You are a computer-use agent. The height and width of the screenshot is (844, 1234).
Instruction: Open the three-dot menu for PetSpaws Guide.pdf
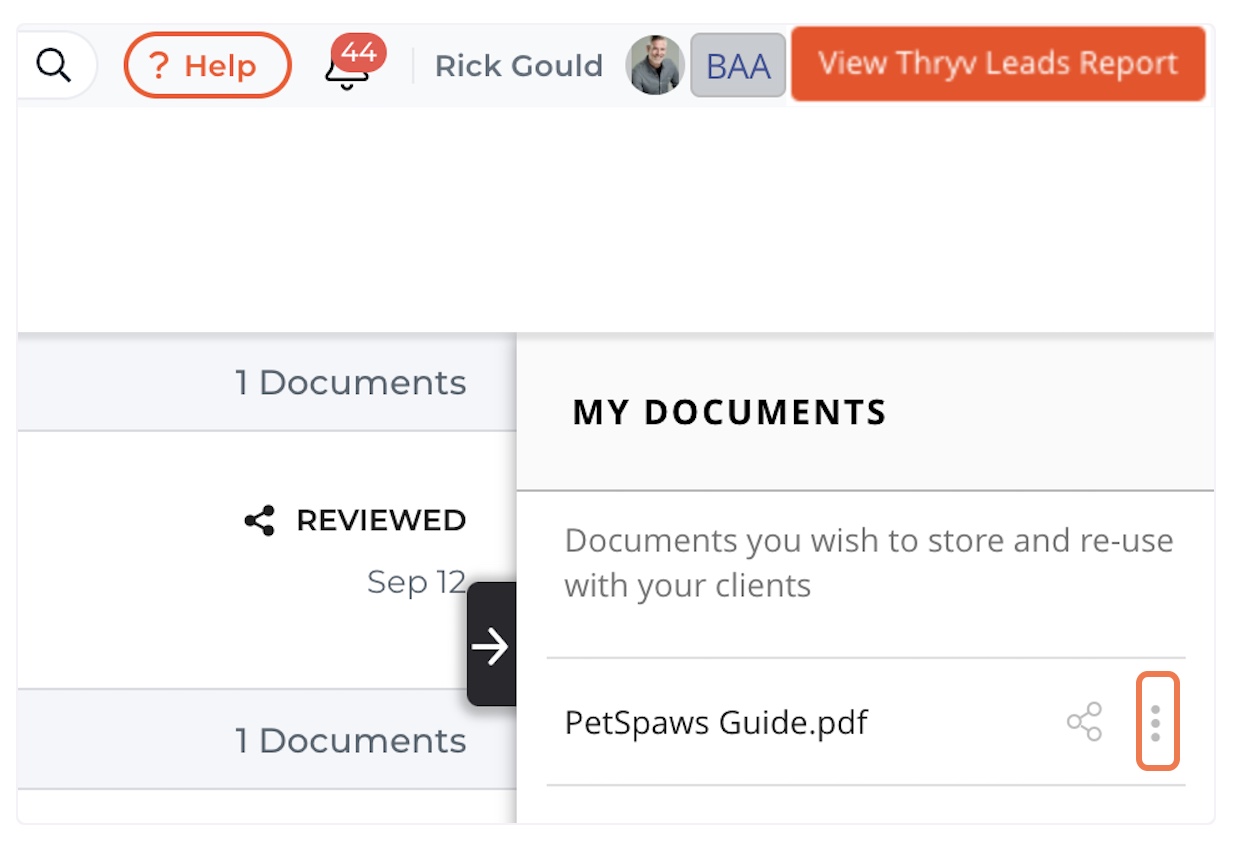pos(1157,721)
